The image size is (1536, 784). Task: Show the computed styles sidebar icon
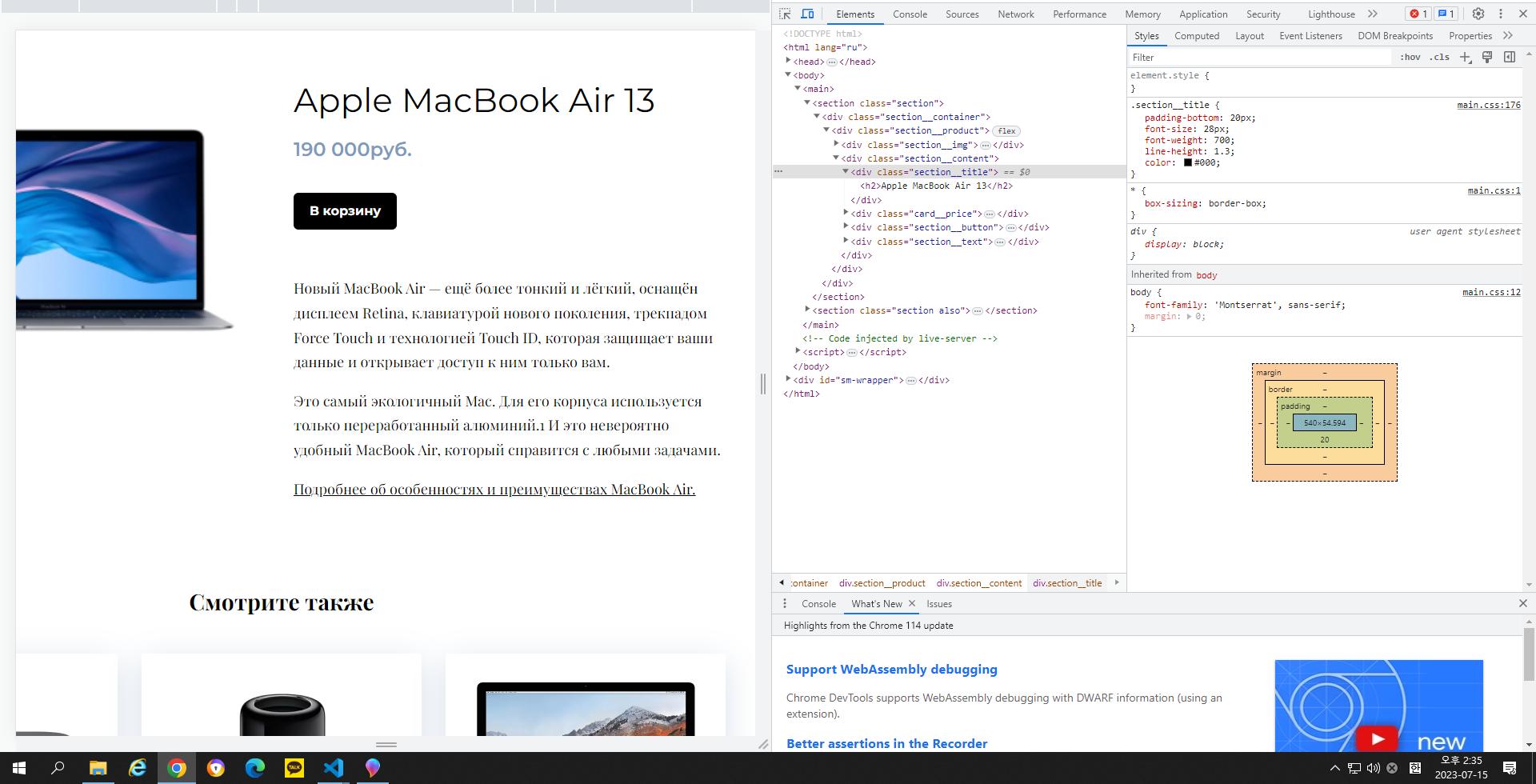click(1510, 57)
